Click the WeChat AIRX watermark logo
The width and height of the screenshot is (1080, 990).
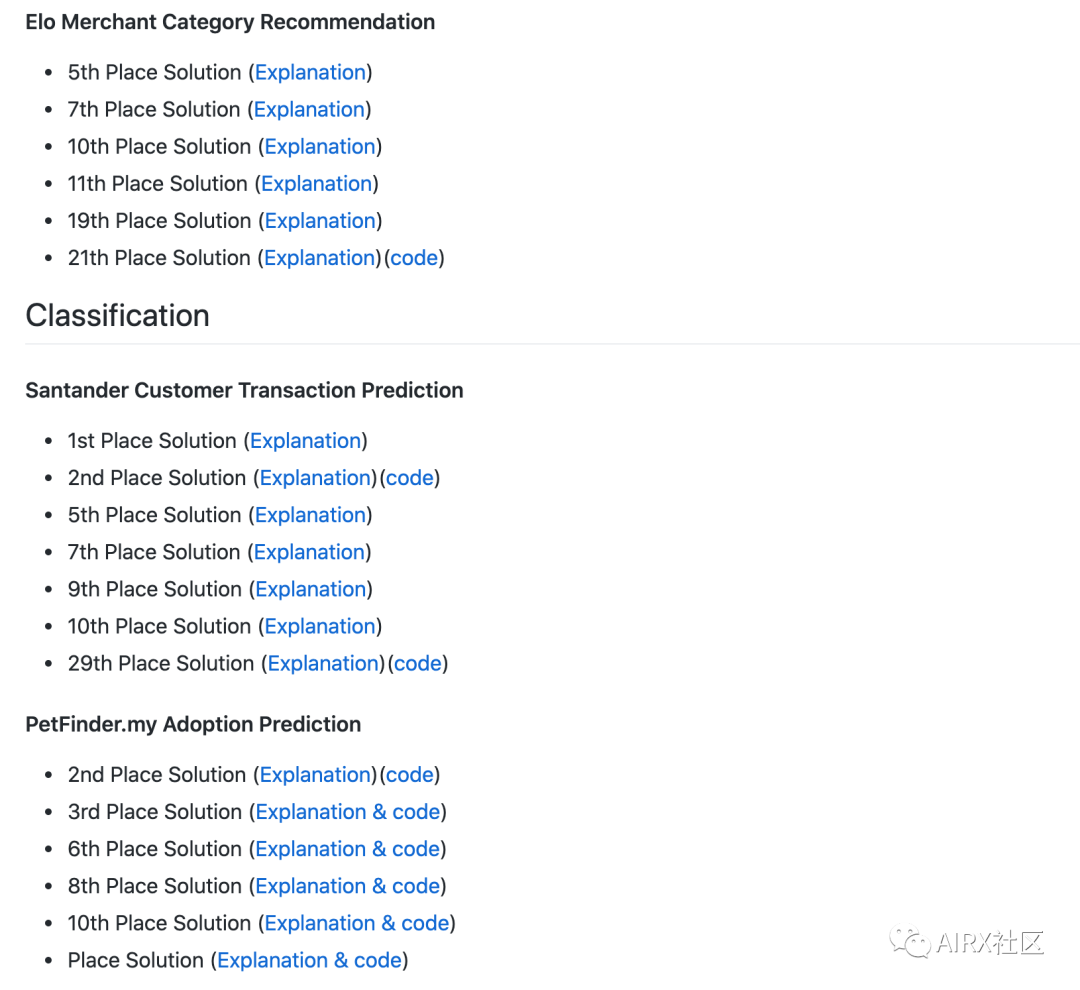(x=967, y=942)
